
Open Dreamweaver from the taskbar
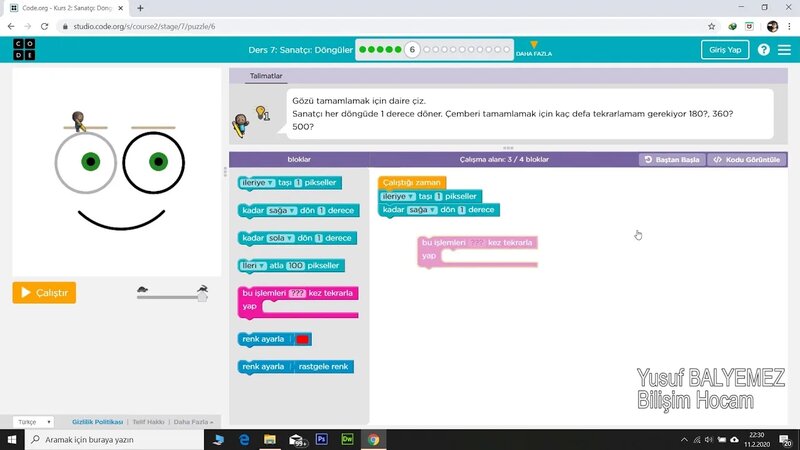click(347, 439)
